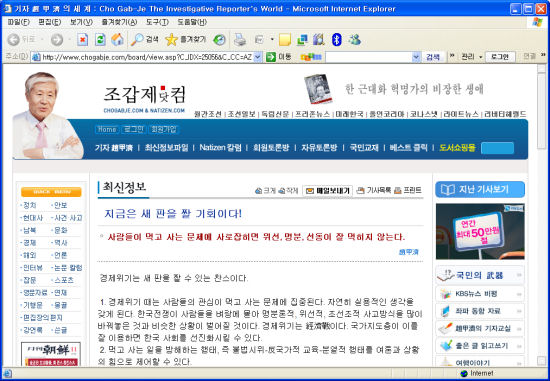Go back with the browser Back arrow
Screen dimensions: 550x381
point(14,39)
